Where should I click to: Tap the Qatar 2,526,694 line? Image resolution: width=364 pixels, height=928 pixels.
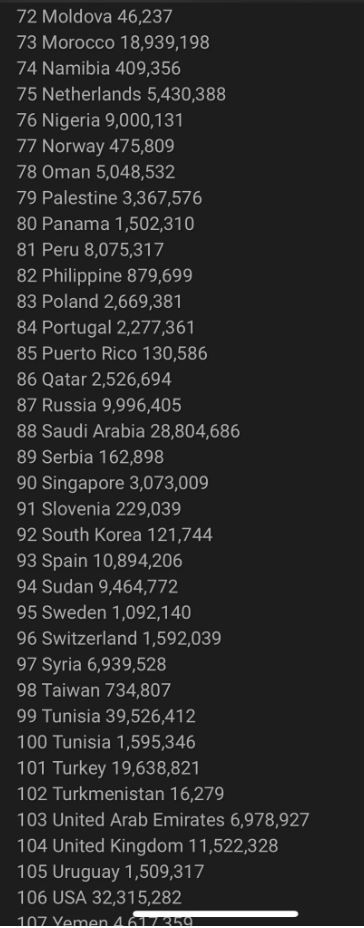94,379
